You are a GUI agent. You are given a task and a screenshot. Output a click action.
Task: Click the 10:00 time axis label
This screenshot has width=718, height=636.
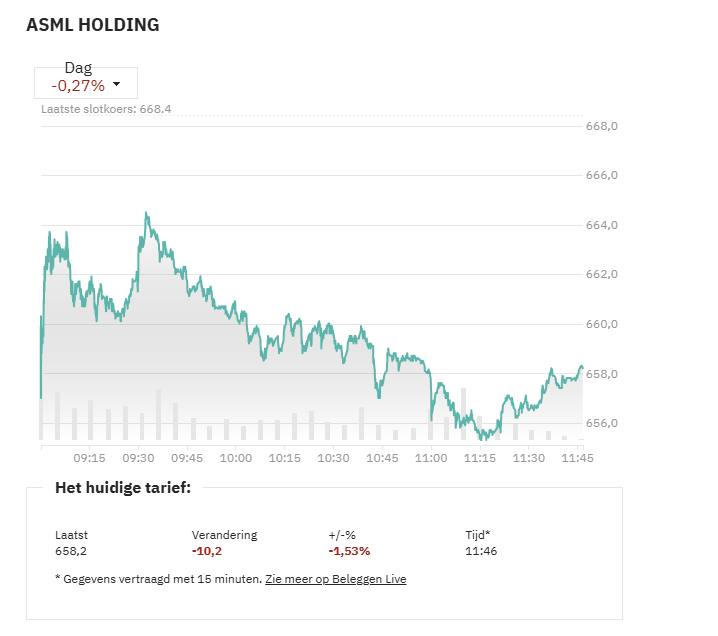point(236,457)
